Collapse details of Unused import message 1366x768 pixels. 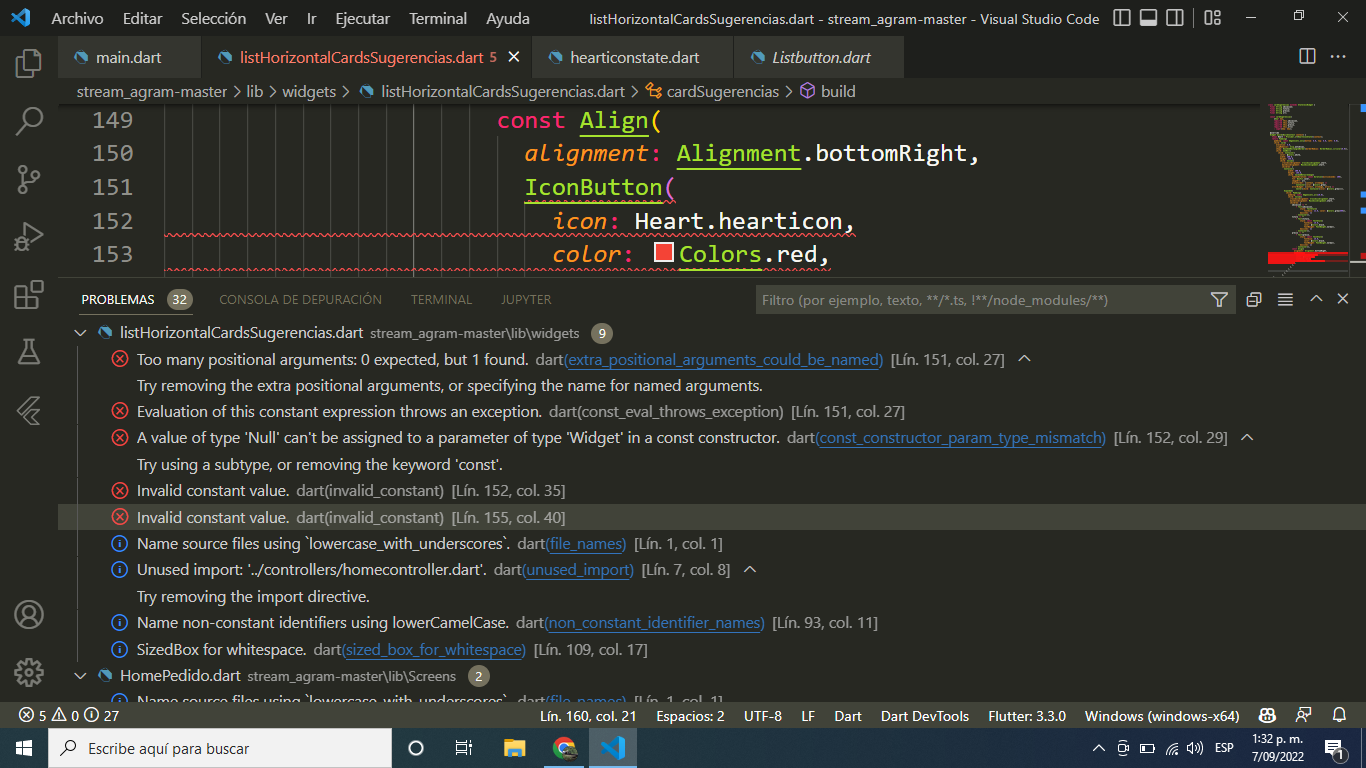point(750,570)
